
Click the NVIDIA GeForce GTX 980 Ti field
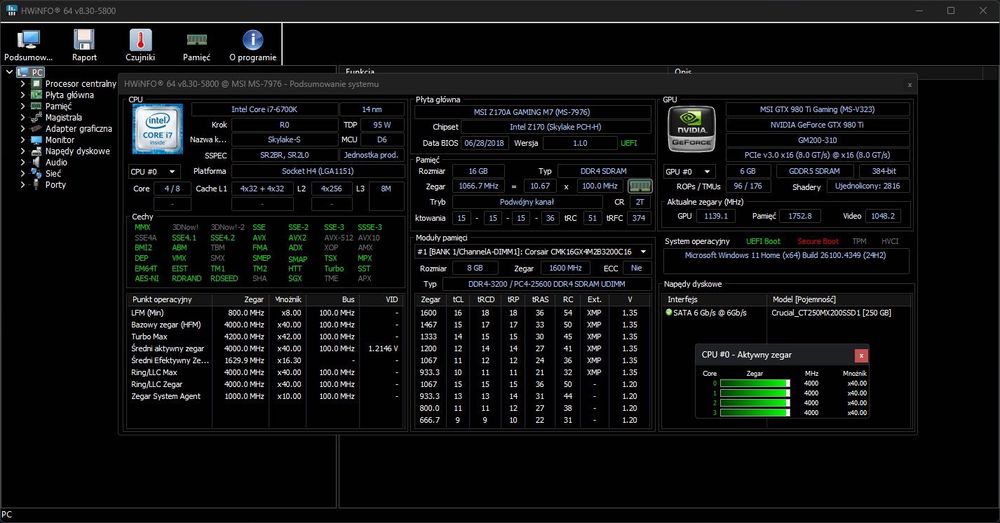pos(817,125)
